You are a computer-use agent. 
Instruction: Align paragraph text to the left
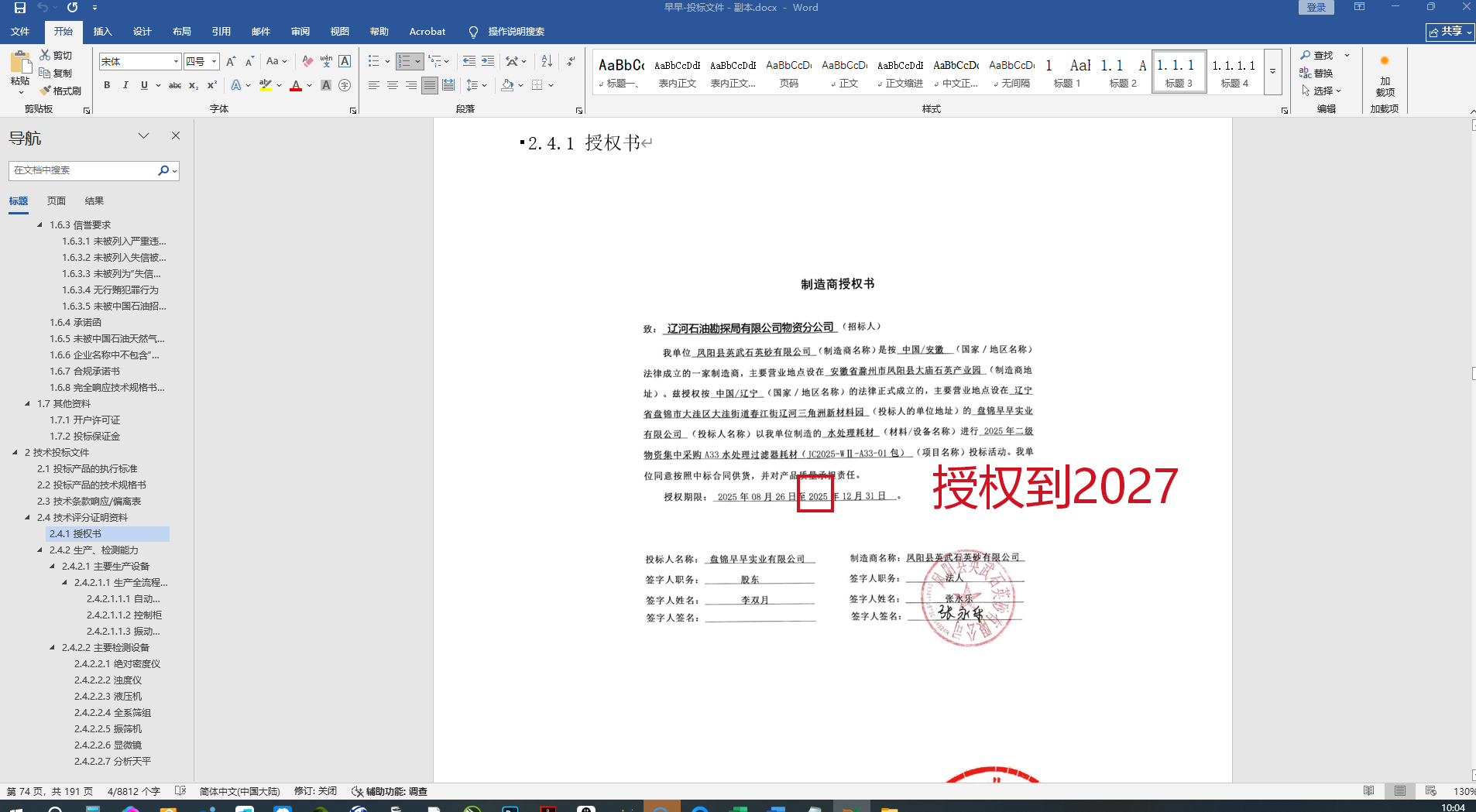[x=373, y=85]
